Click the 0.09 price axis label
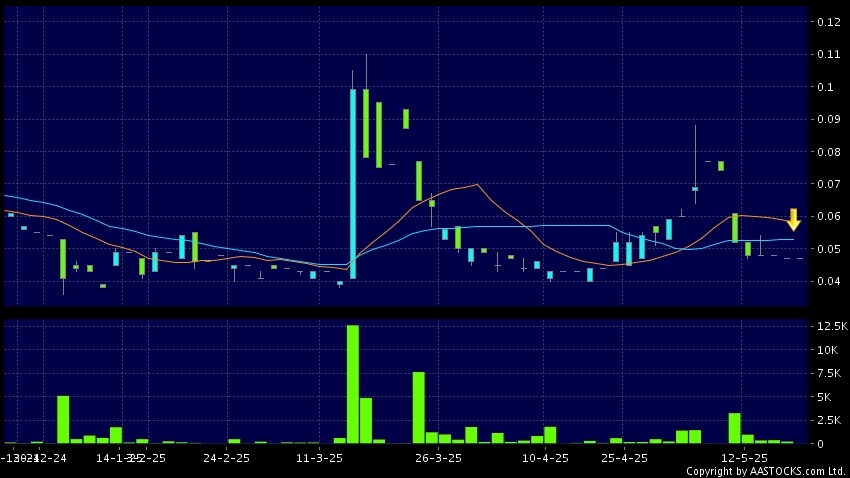This screenshot has width=850, height=478. (828, 119)
